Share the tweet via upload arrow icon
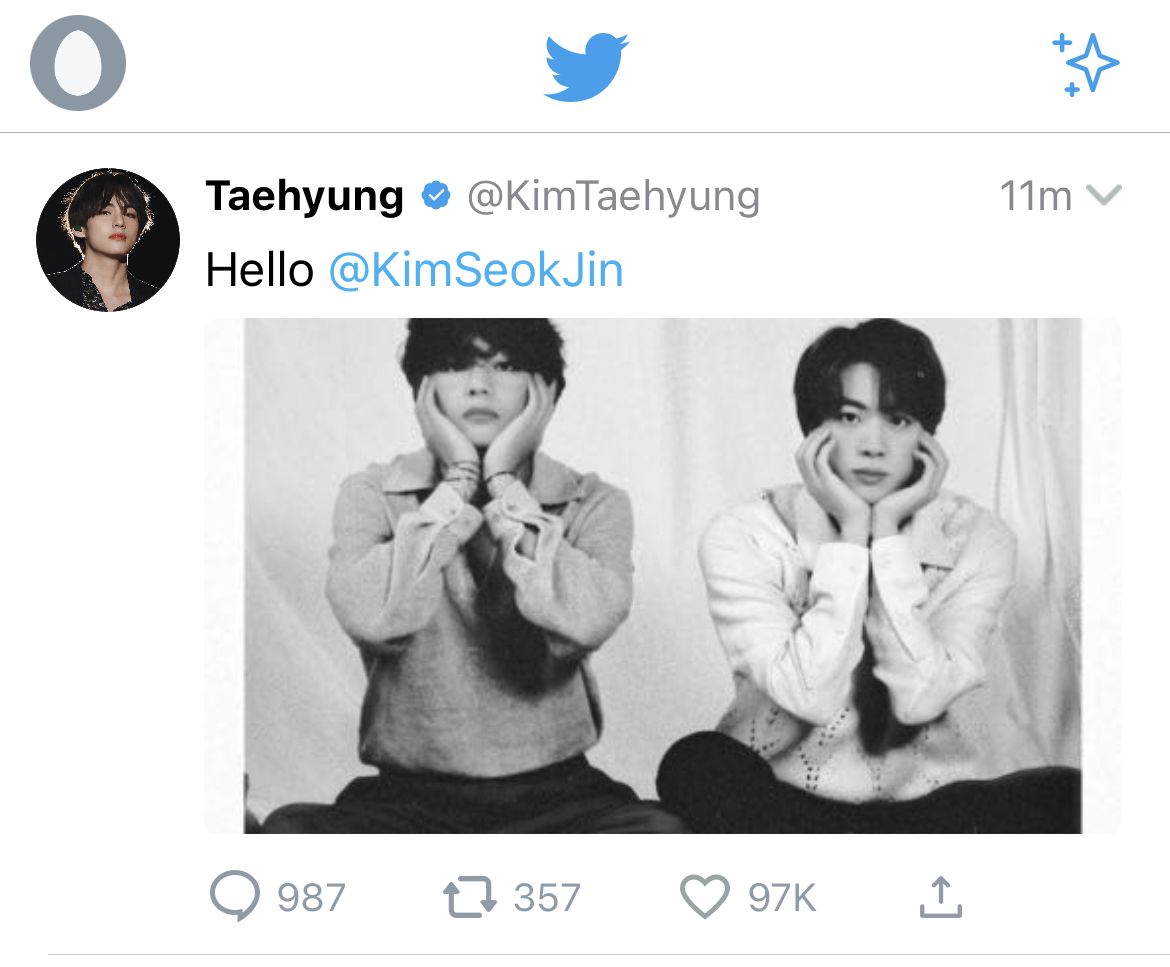 [940, 896]
